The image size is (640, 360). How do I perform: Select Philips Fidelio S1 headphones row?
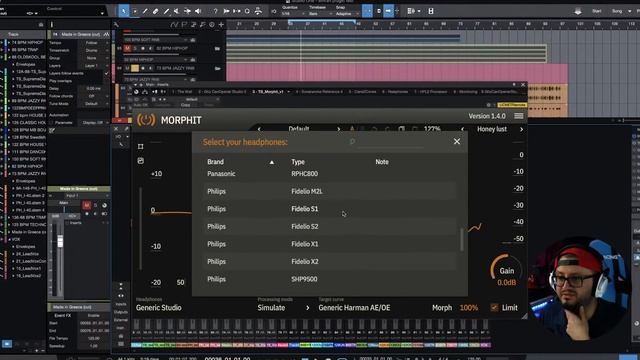point(329,209)
